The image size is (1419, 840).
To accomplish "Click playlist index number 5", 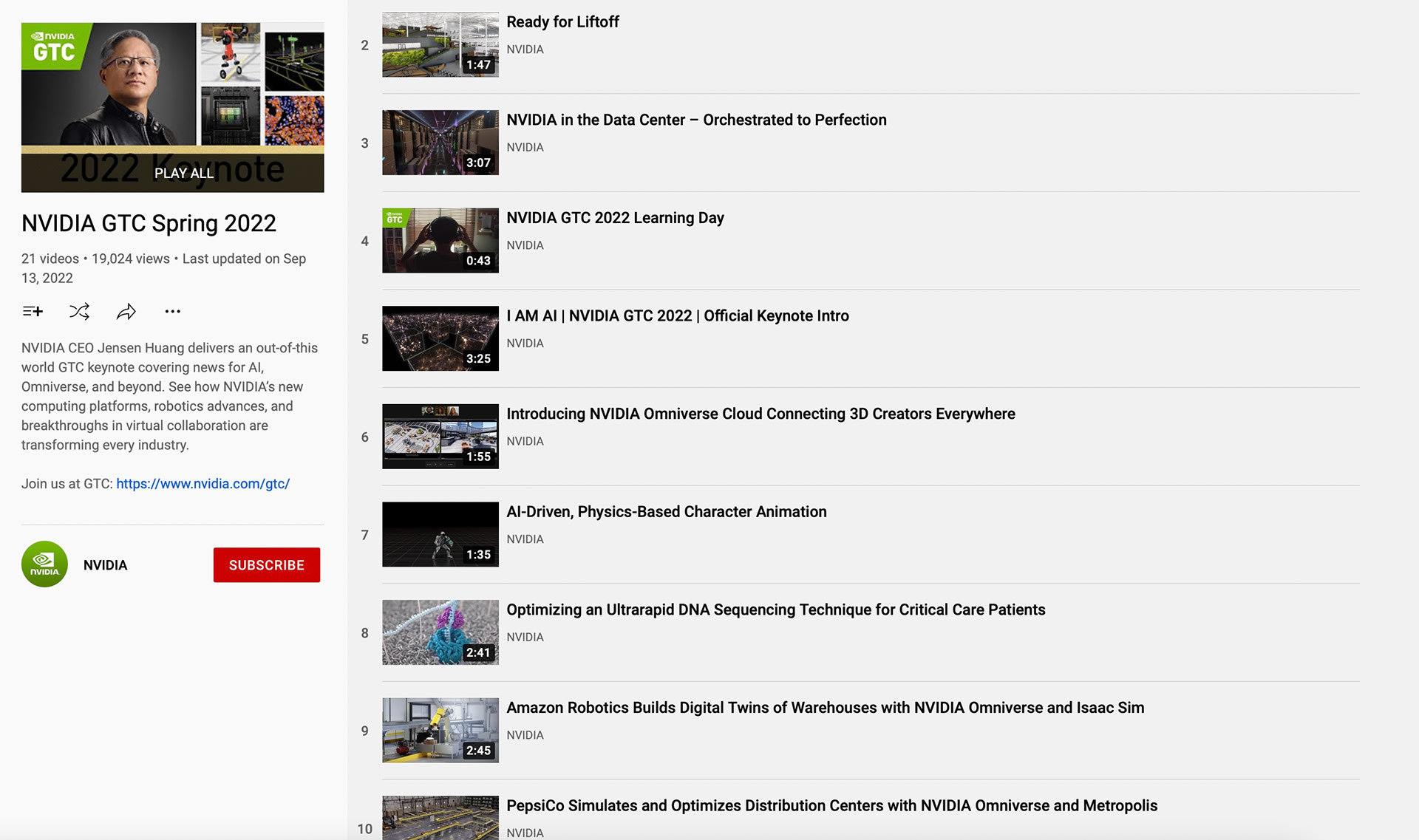I will click(364, 339).
